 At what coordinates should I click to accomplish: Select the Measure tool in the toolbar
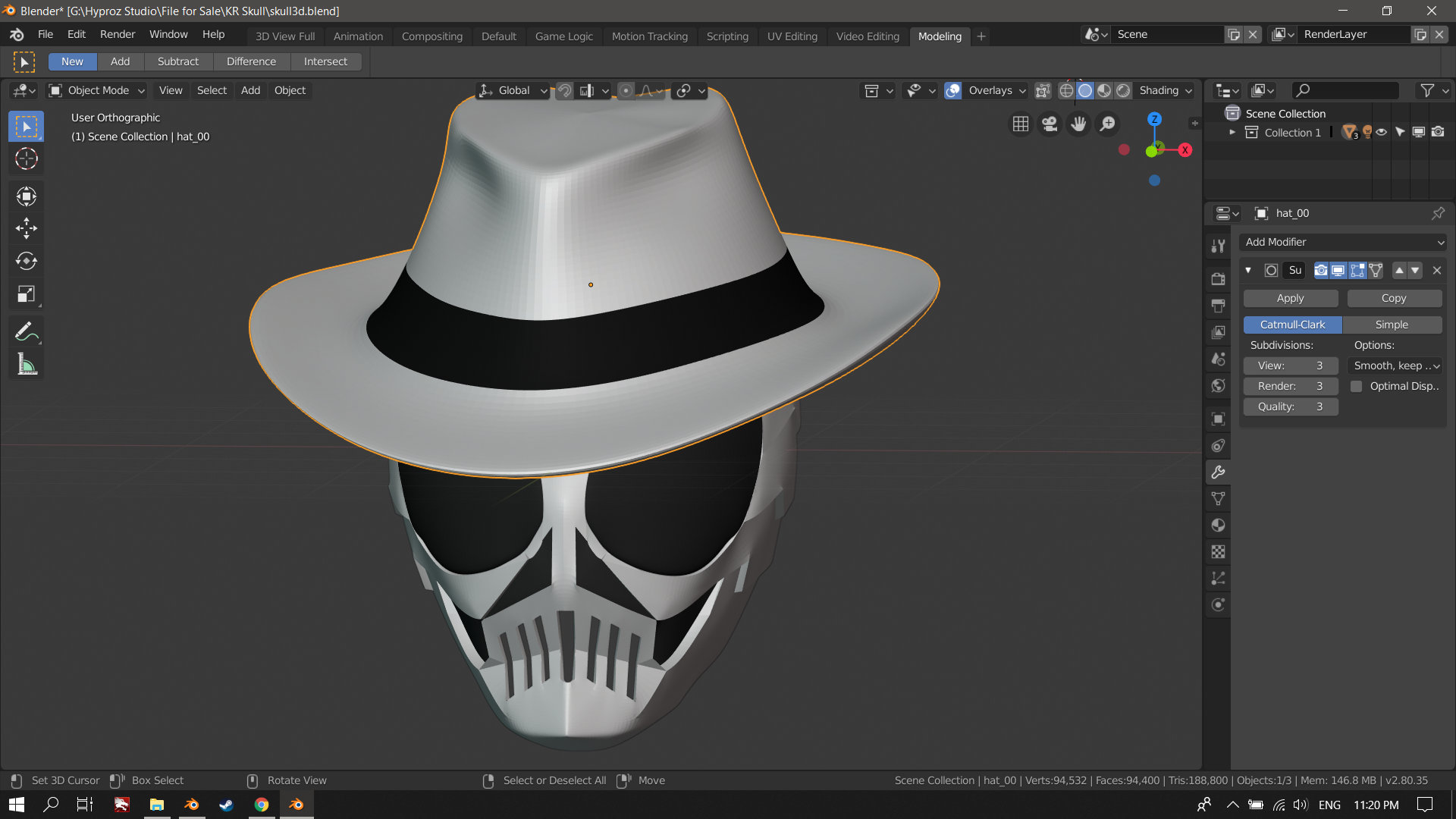point(27,364)
